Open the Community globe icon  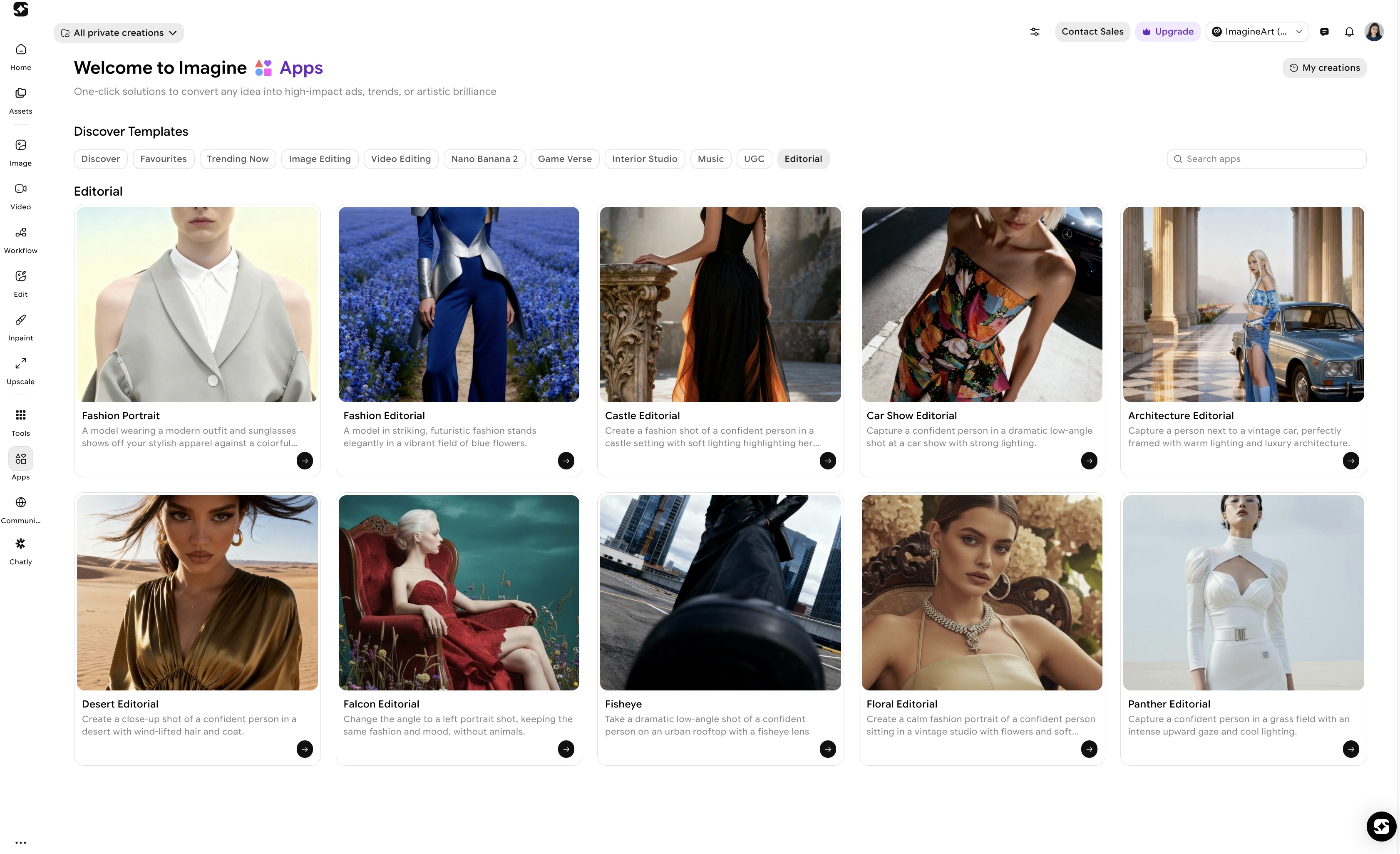(20, 503)
